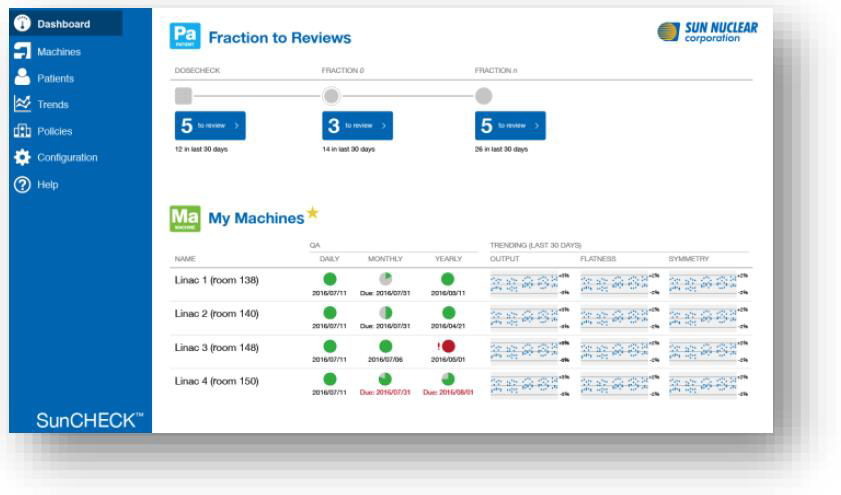
Task: Open DoseCheck 5 to review button
Action: 208,128
